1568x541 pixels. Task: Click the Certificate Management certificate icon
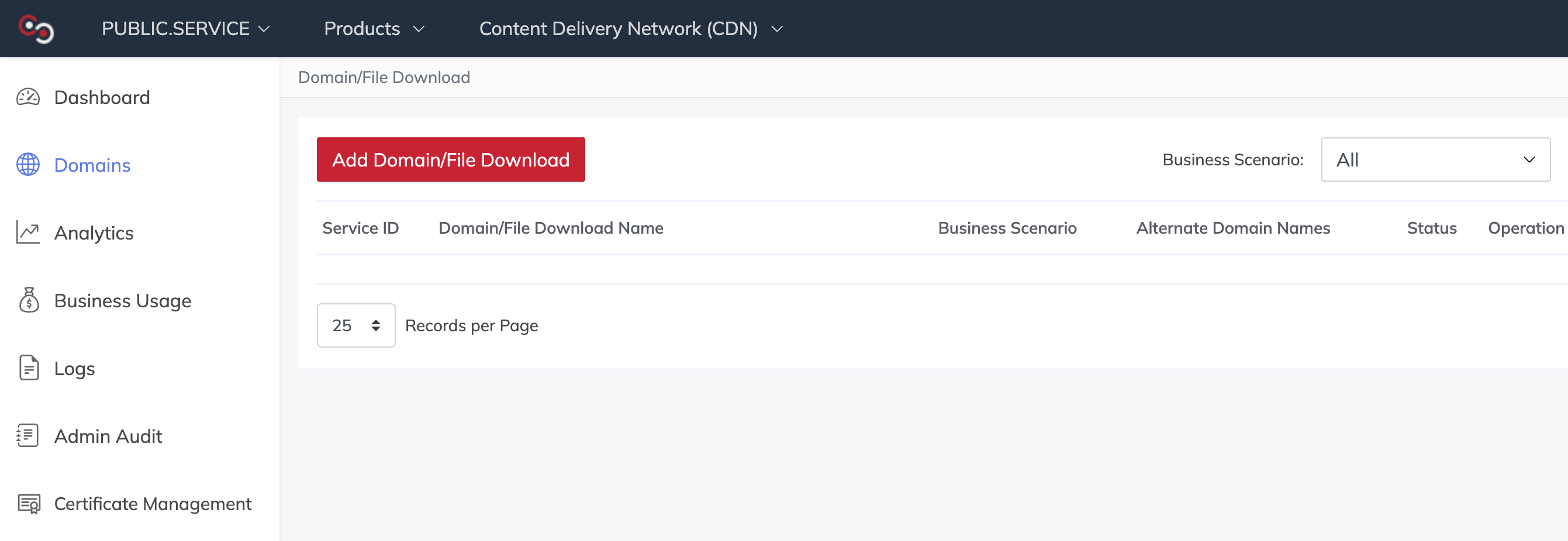(x=29, y=504)
